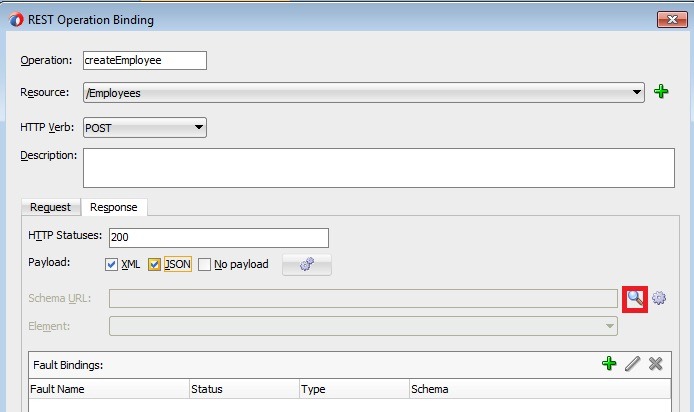Select the Response tab
Screen dimensions: 694x412
coord(113,207)
